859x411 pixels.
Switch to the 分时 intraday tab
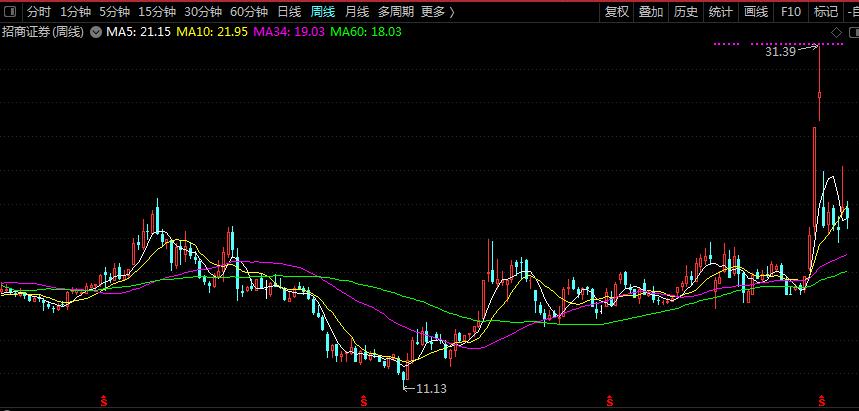tap(39, 12)
